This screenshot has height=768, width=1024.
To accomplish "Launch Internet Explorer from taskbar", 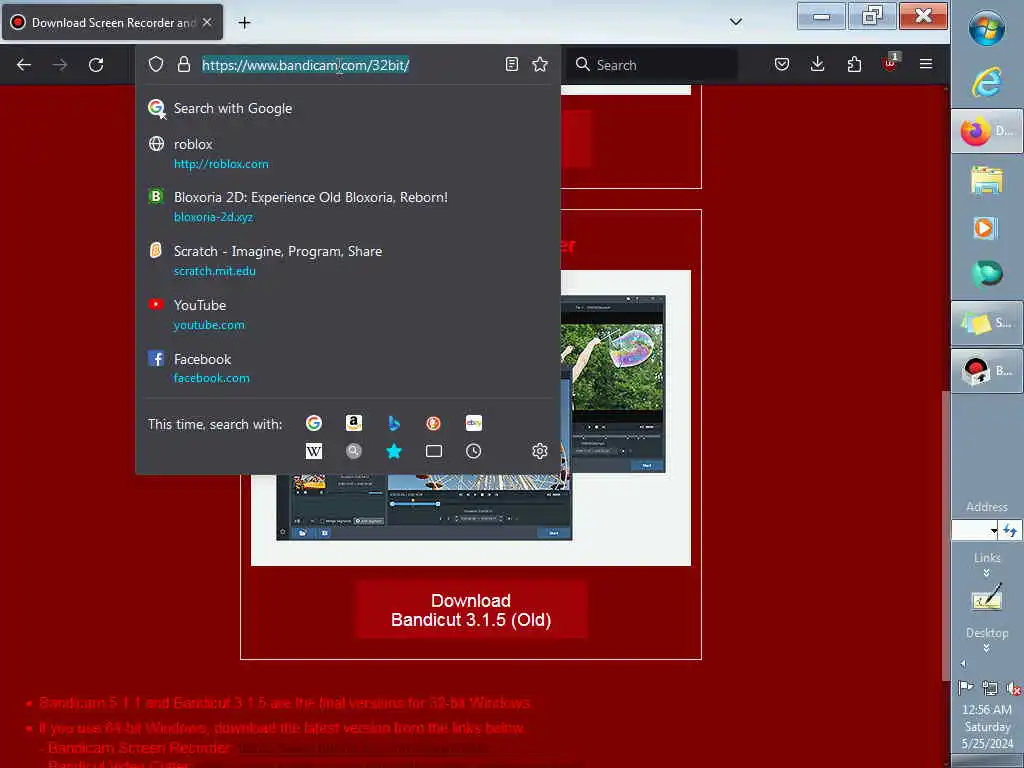I will [987, 83].
